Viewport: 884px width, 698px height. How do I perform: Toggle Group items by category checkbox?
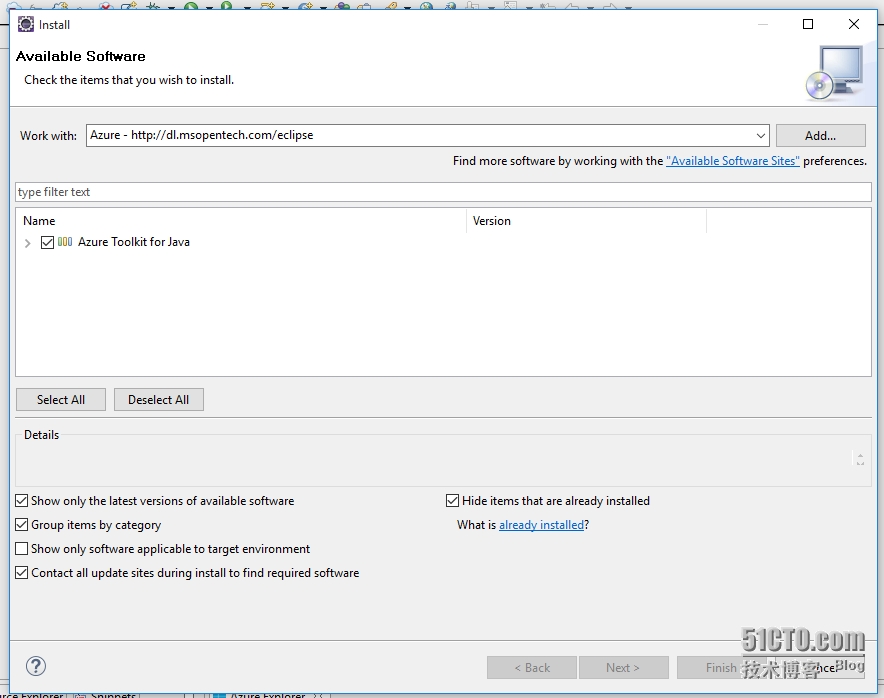(21, 525)
